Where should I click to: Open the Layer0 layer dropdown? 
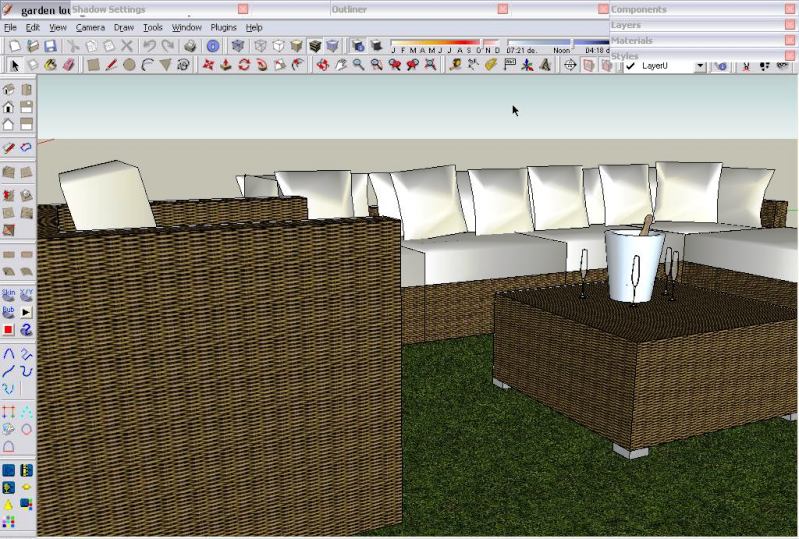click(699, 66)
